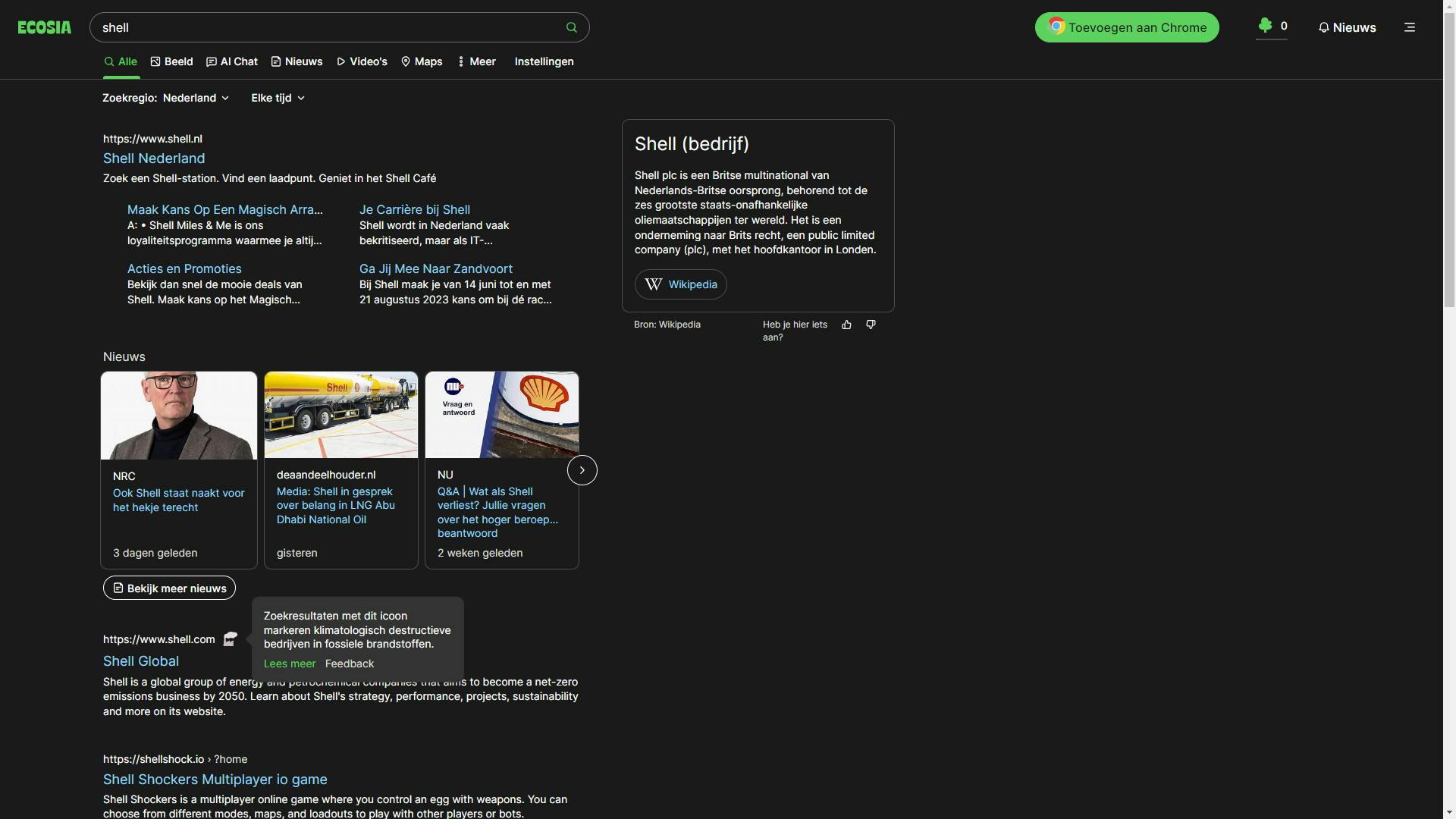Open the hamburger menu

point(1409,27)
